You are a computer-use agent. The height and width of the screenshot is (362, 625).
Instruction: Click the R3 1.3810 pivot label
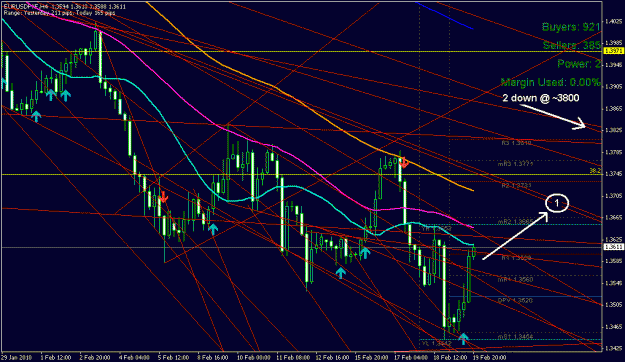pyautogui.click(x=517, y=143)
